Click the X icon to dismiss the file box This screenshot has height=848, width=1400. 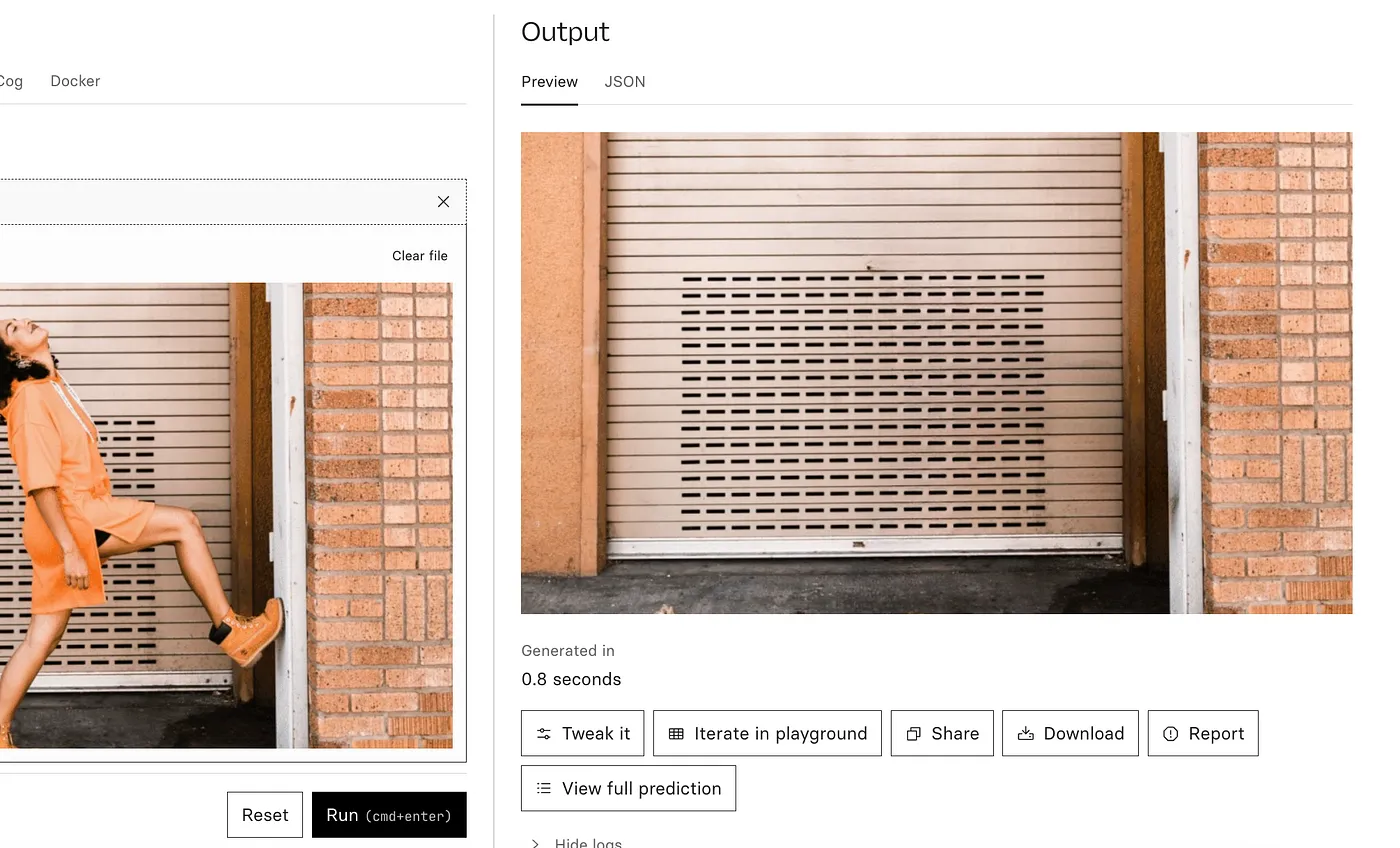coord(443,202)
